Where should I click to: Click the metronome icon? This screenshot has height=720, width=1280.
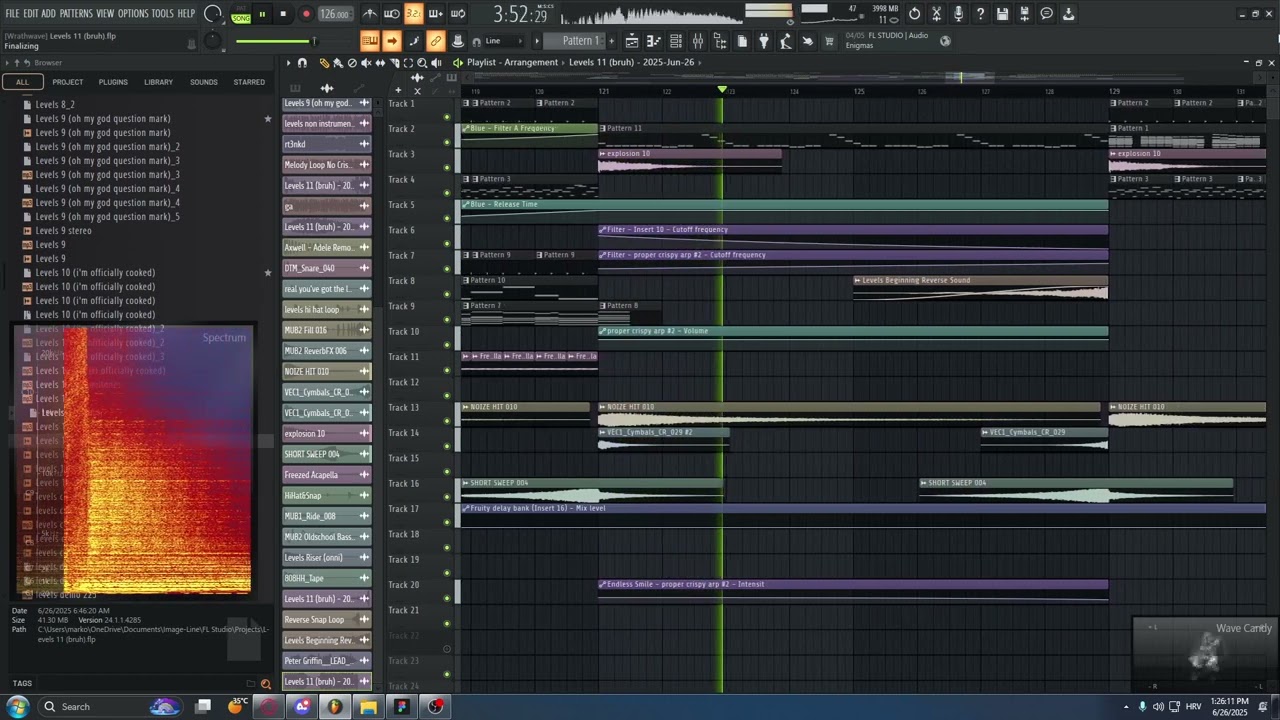coord(370,14)
